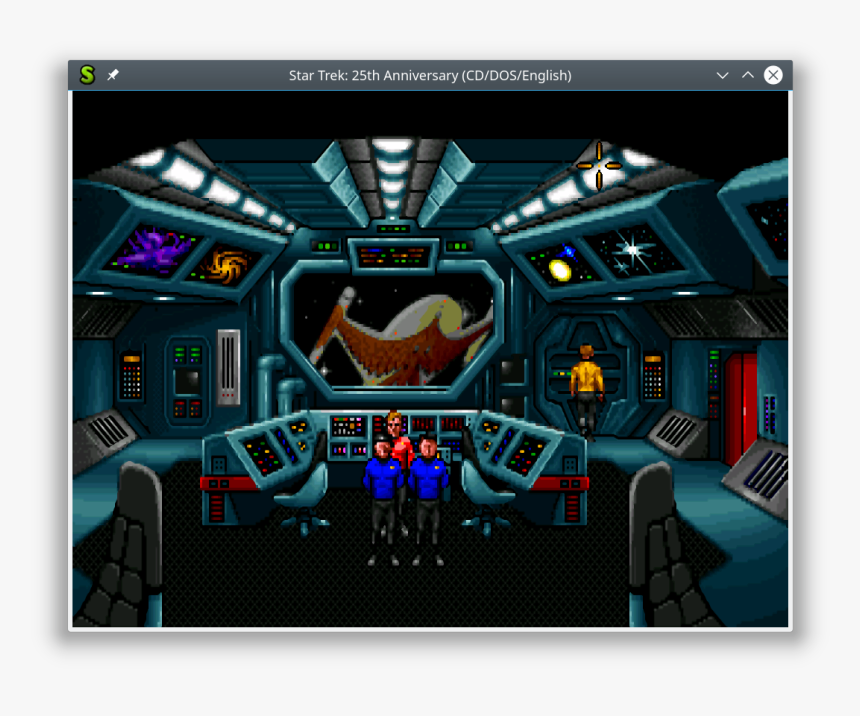Click the Star Trek: 25th Anniversary title text
Image resolution: width=860 pixels, height=716 pixels.
(x=430, y=74)
